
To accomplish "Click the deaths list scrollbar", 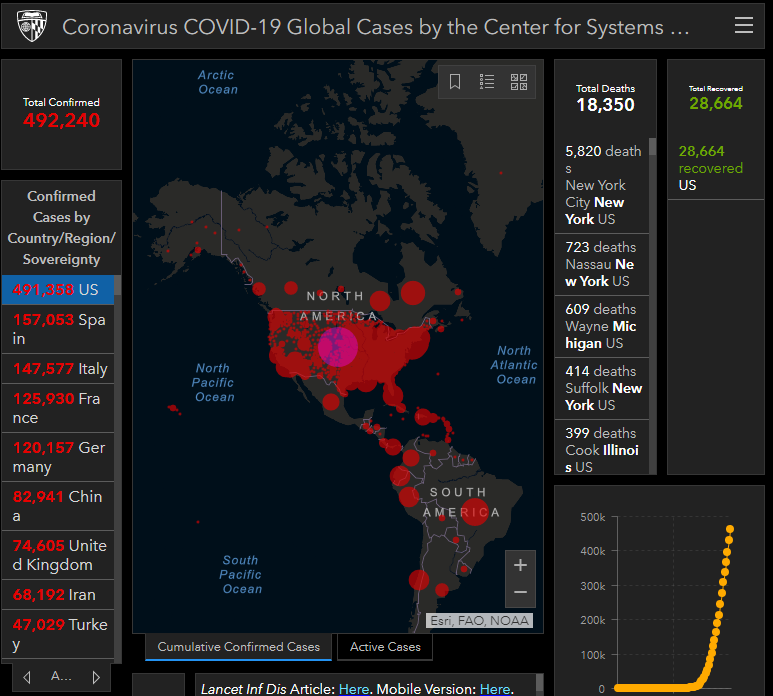I will click(x=653, y=147).
